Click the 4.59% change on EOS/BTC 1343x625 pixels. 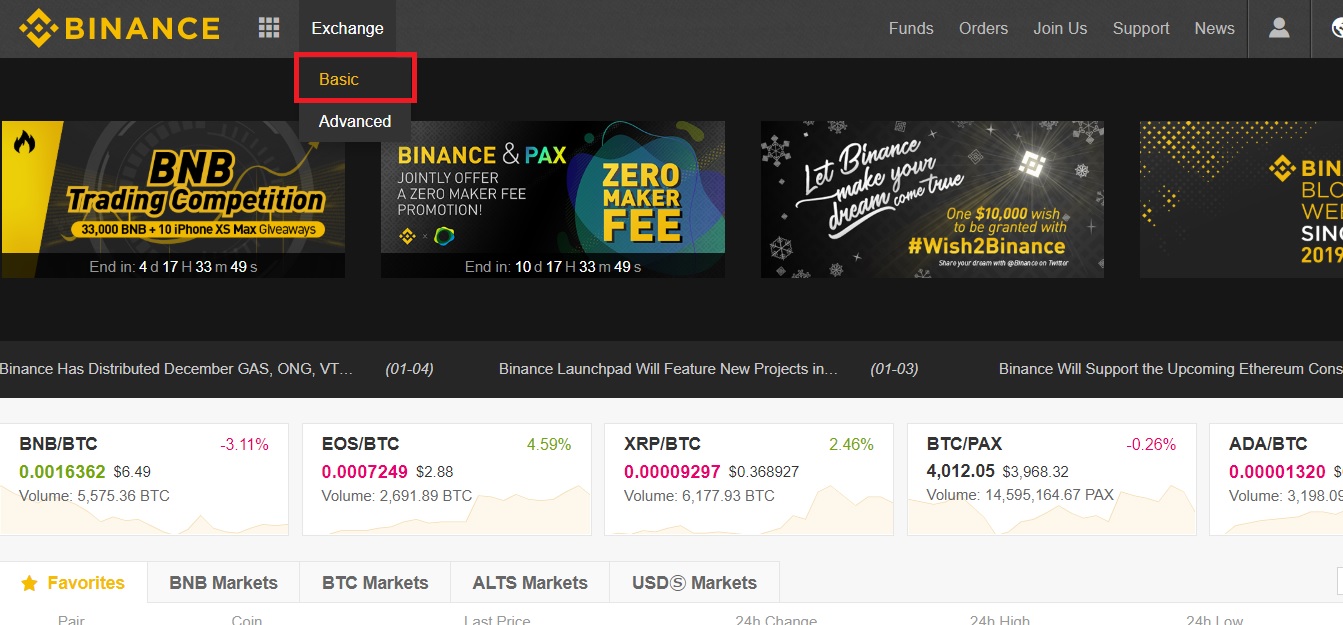[x=549, y=444]
